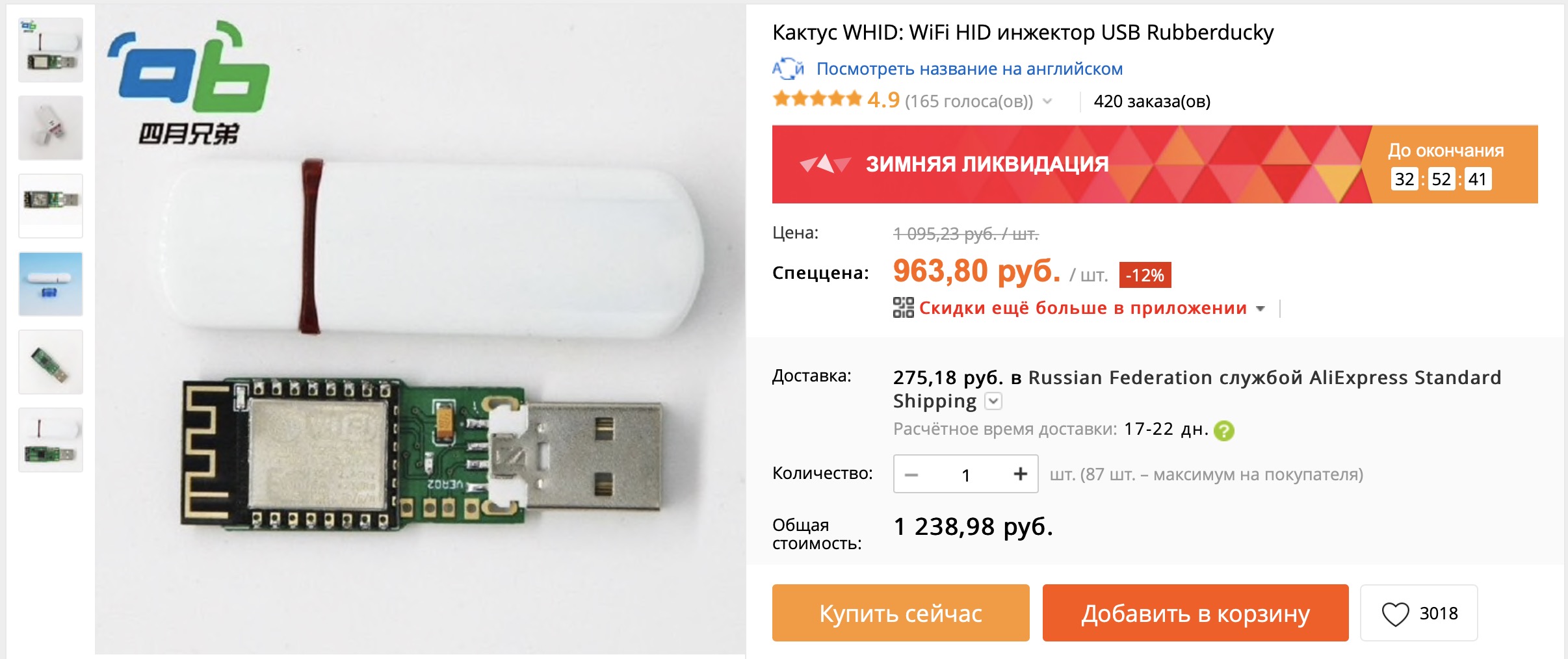Expand the app discounts dropdown arrow
The width and height of the screenshot is (1568, 659).
1261,309
